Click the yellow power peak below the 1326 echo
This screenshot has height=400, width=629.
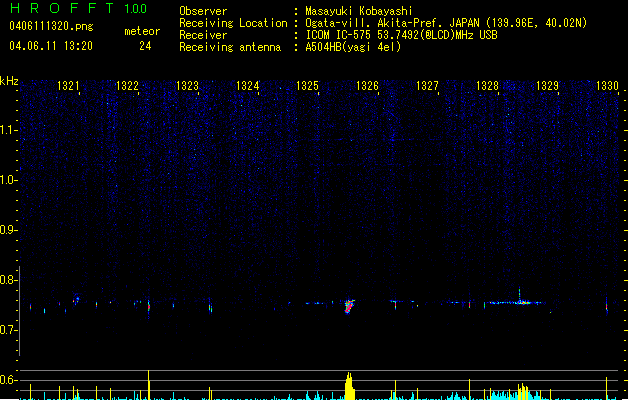point(349,386)
